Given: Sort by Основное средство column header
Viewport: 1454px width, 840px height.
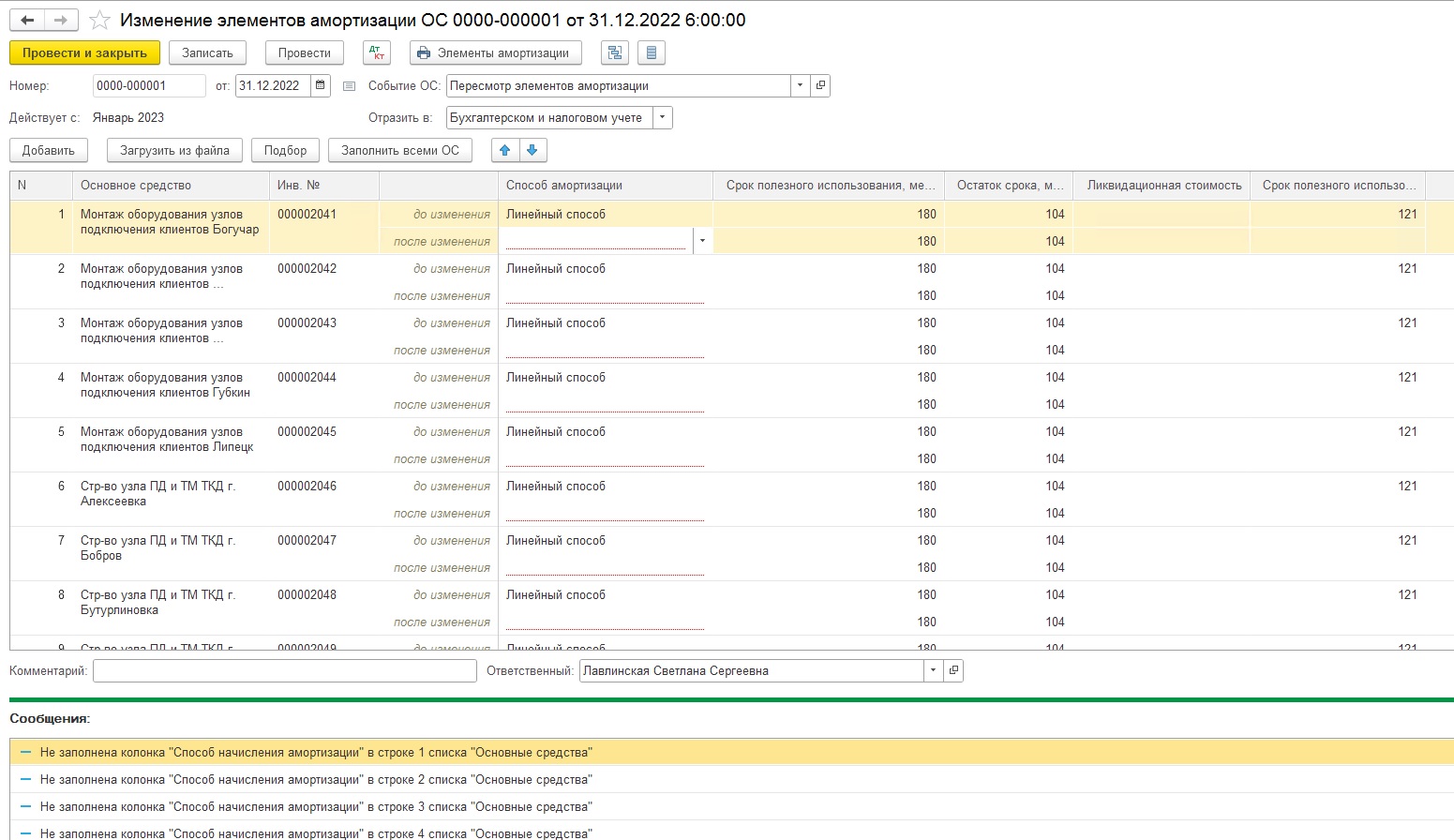Looking at the screenshot, I should click(171, 186).
